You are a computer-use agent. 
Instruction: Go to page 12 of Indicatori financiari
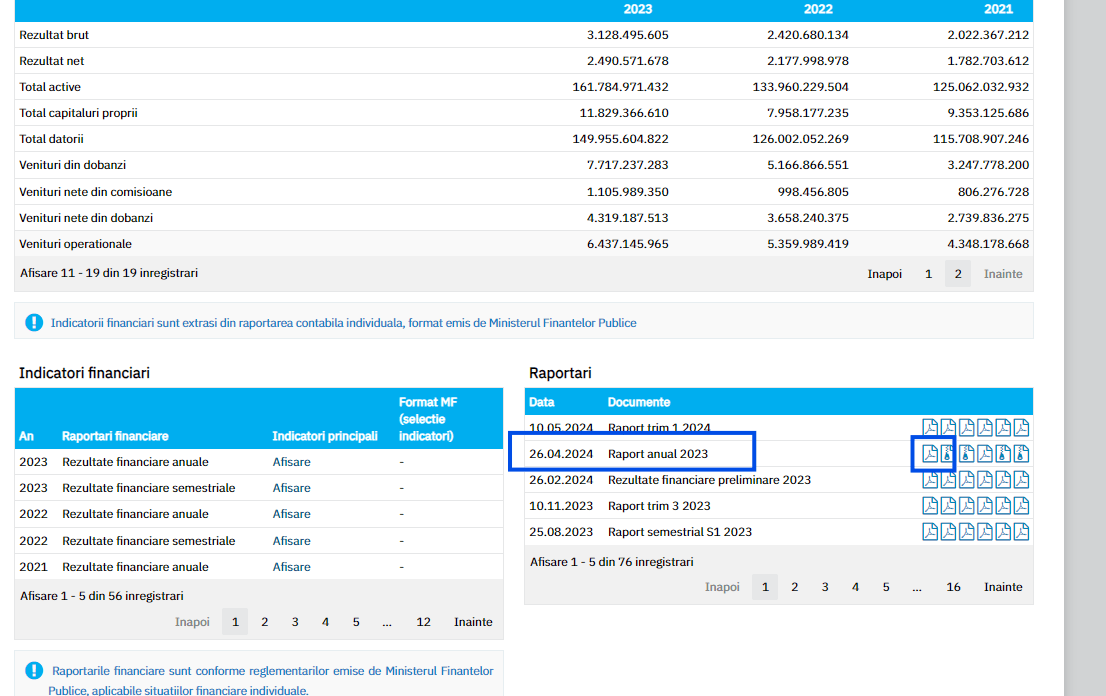(423, 622)
